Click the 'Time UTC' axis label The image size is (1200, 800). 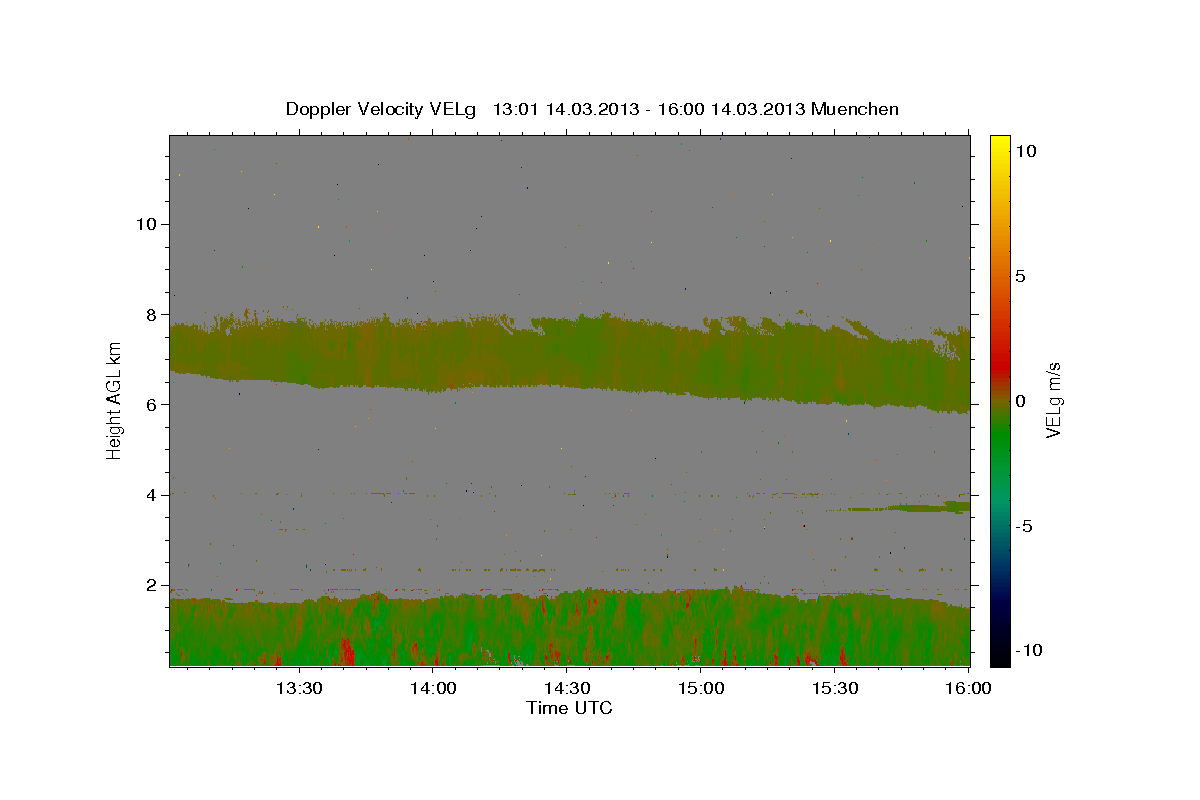[x=569, y=708]
